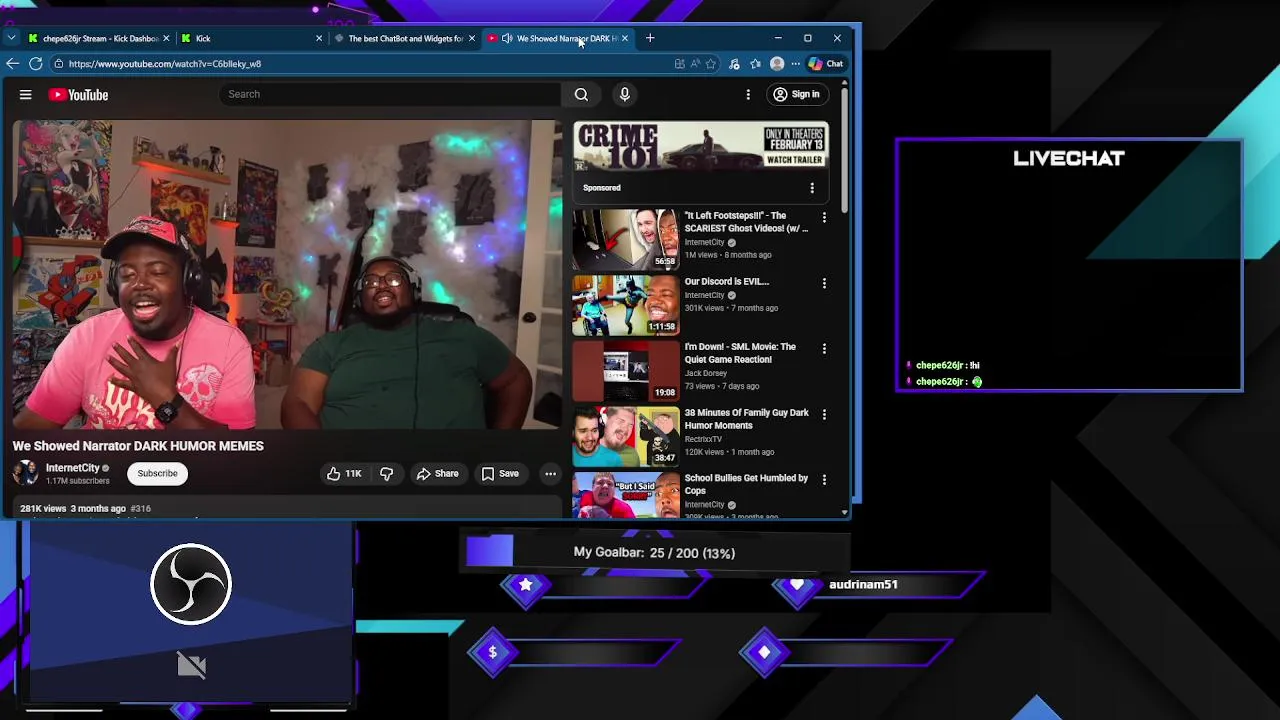This screenshot has height=720, width=1280.
Task: Open the SML Movie reaction thumbnail
Action: coord(626,369)
